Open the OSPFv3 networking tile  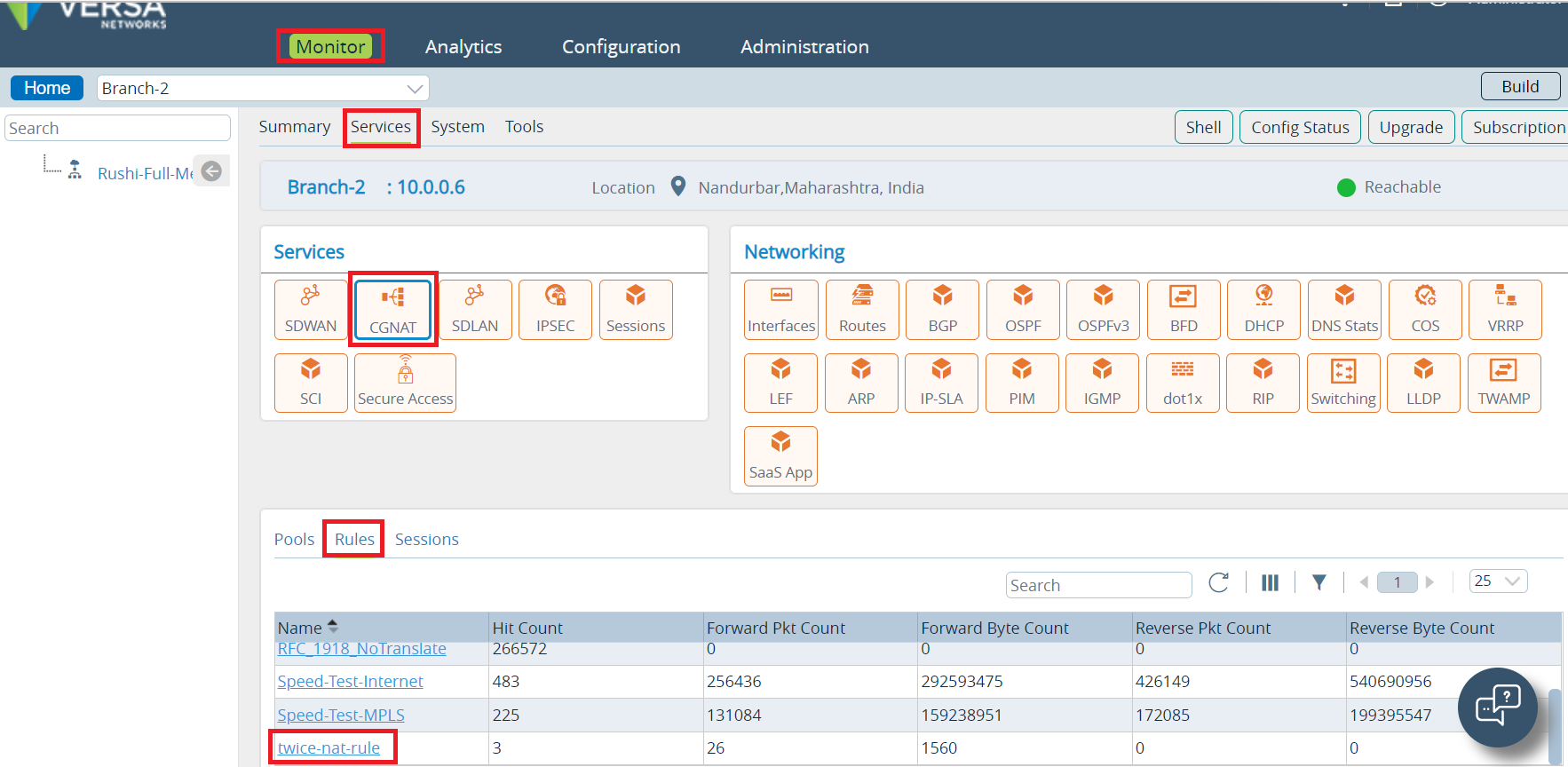pos(1103,310)
